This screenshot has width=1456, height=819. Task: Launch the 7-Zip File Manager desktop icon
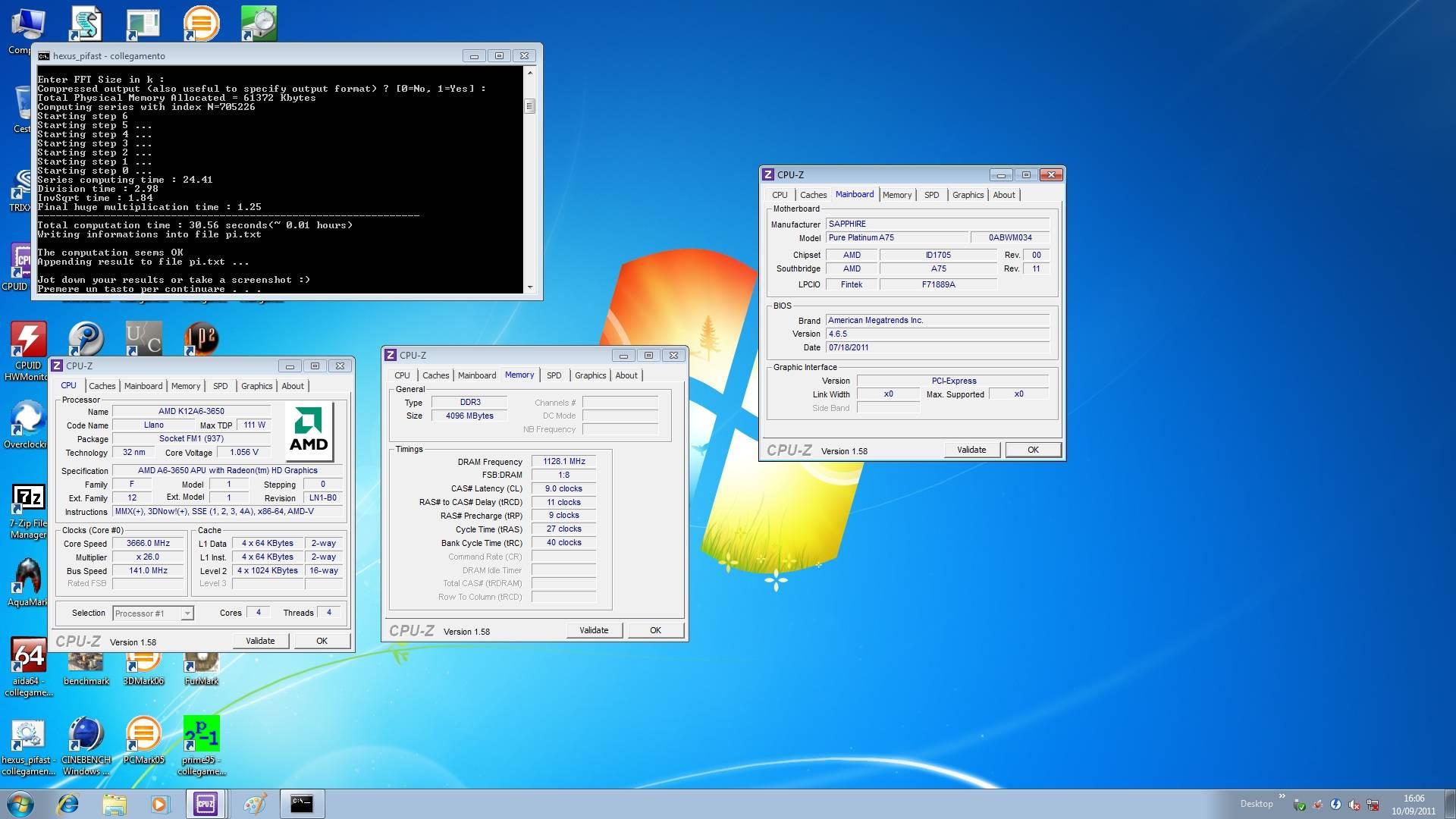click(x=28, y=511)
